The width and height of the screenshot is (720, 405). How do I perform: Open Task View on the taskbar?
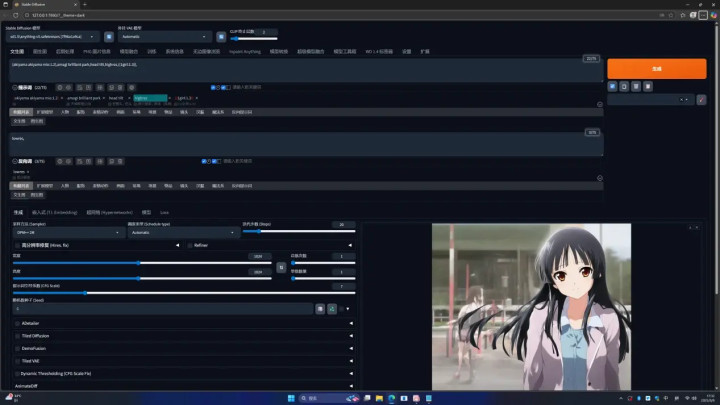click(367, 398)
